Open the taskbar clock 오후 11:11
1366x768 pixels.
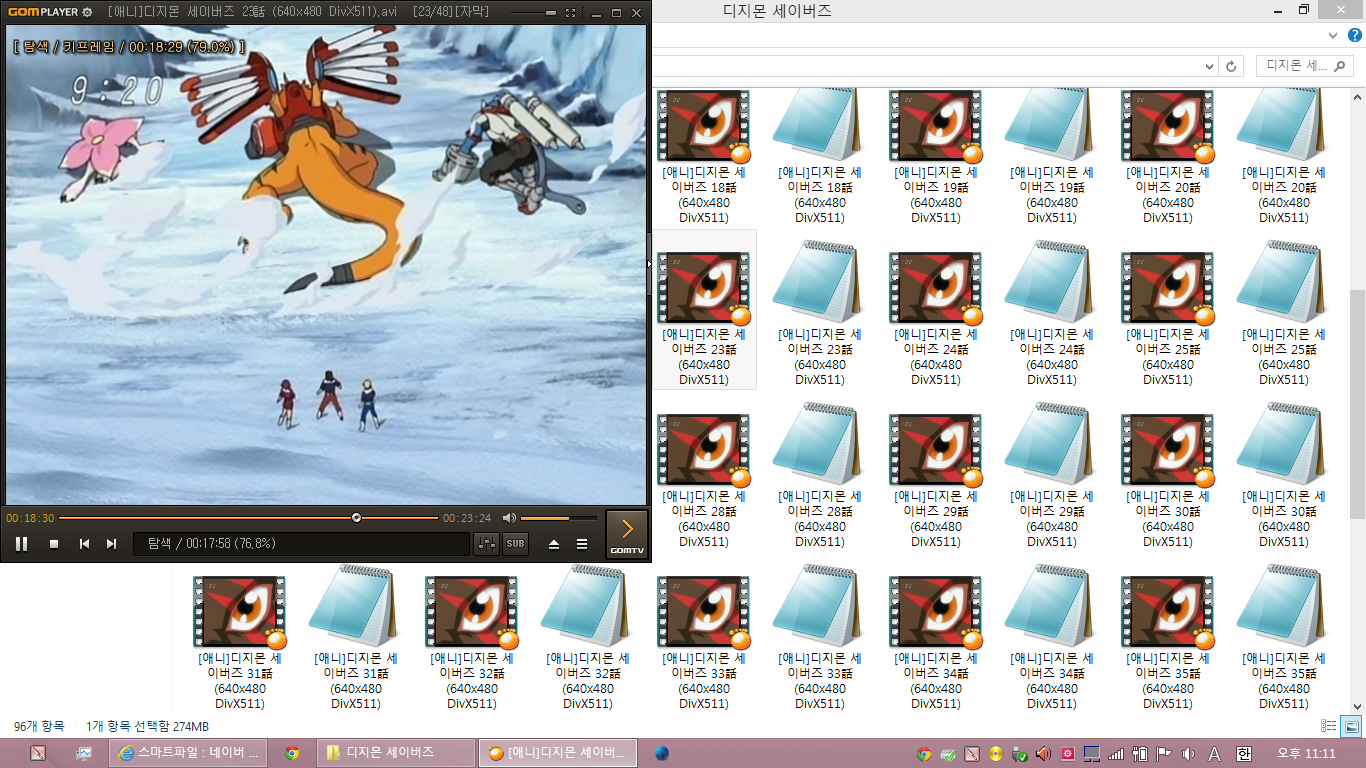coord(1306,753)
